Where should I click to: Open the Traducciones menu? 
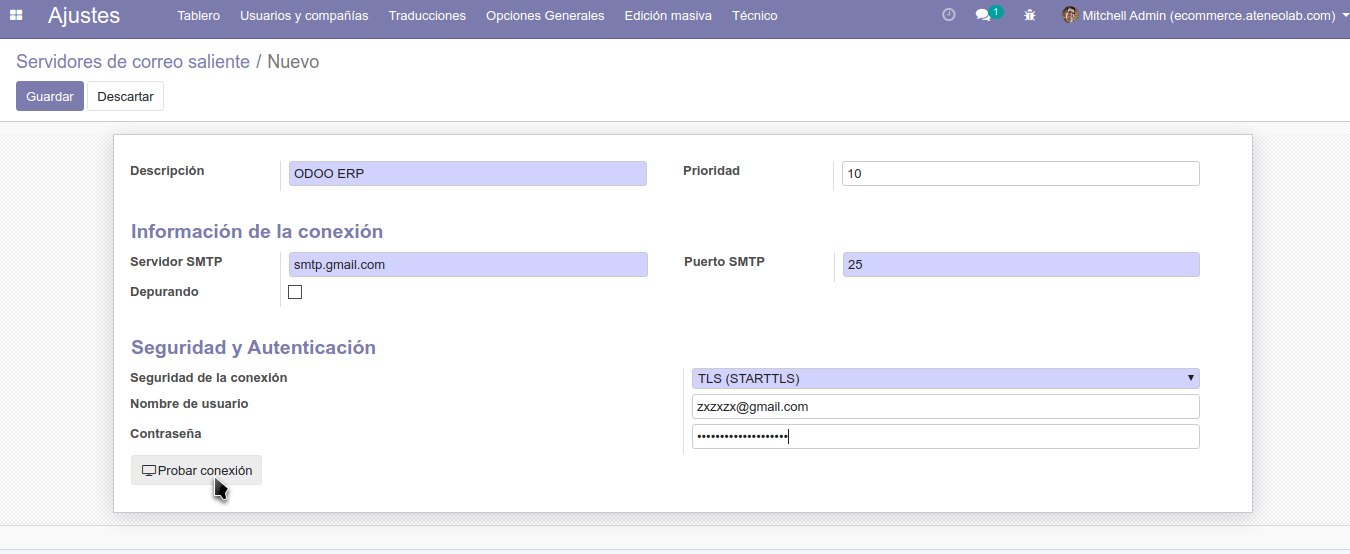click(x=427, y=16)
